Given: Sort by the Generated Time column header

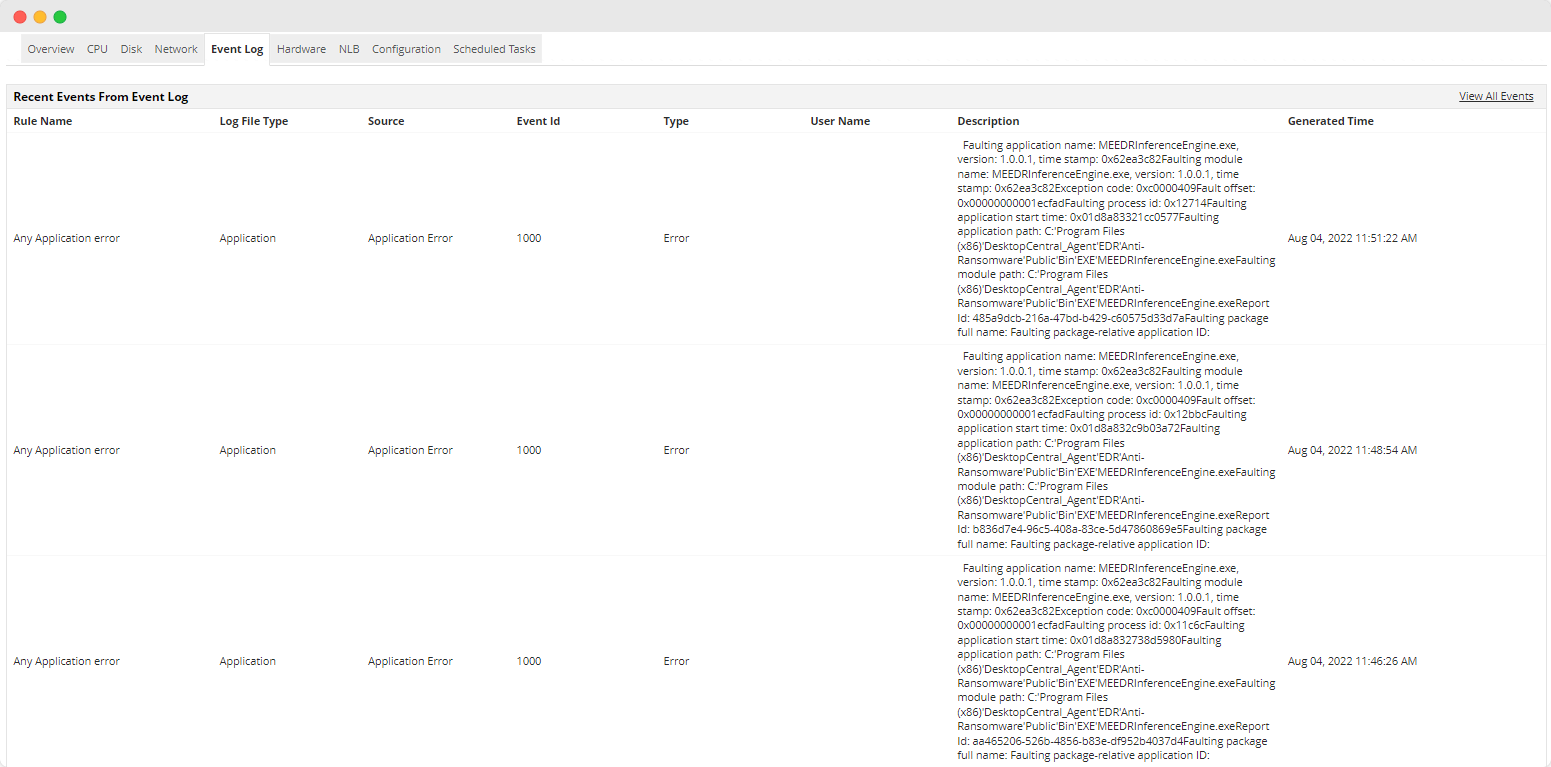Looking at the screenshot, I should [x=1330, y=121].
